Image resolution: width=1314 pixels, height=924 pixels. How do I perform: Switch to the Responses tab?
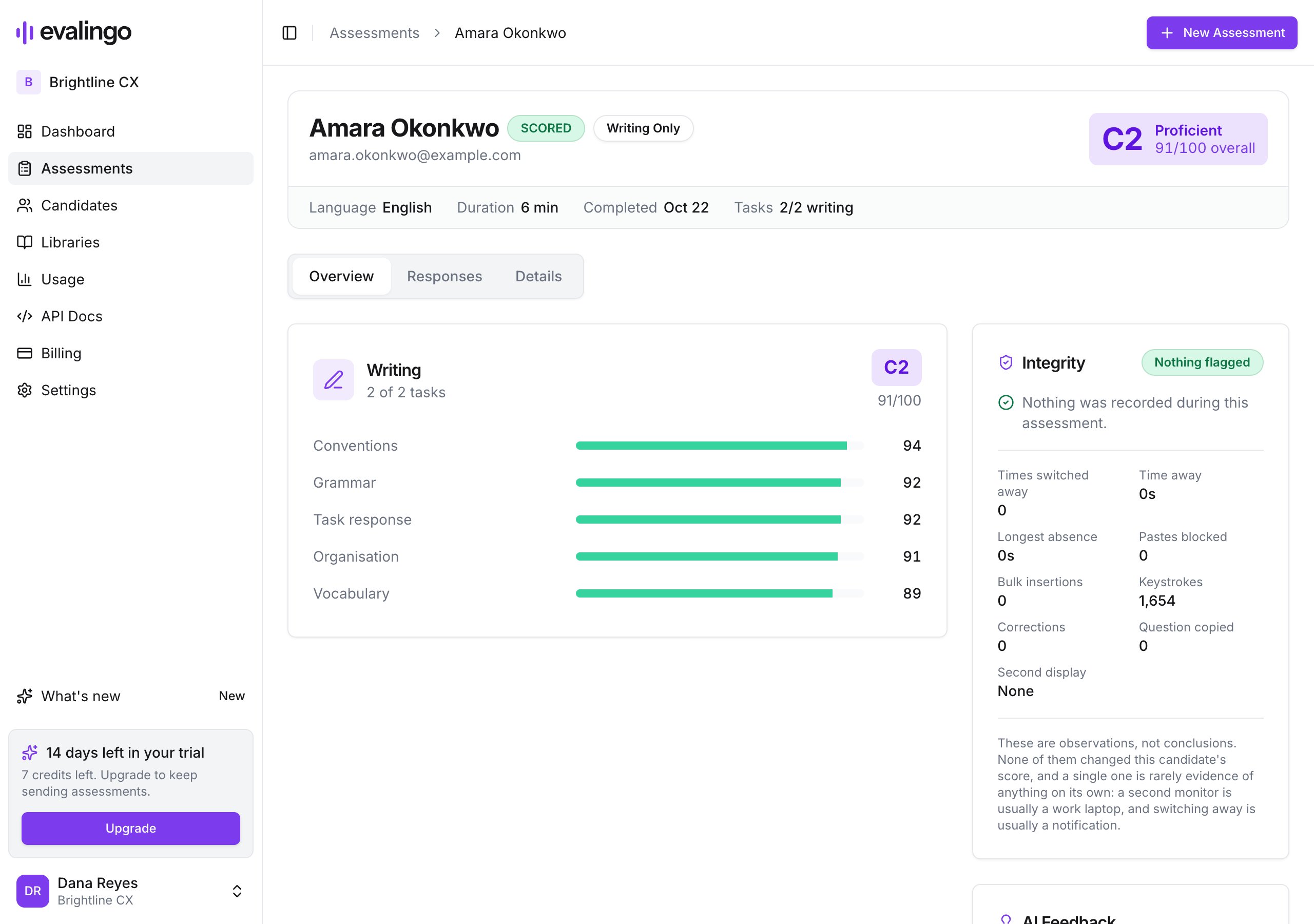[x=444, y=276]
